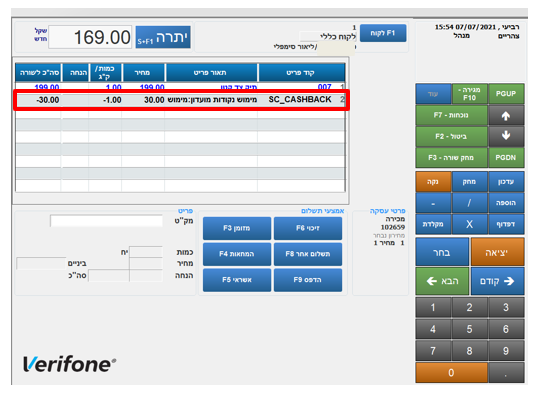The image size is (540, 393).
Task: Tap the keypad decimal point key
Action: (506, 372)
